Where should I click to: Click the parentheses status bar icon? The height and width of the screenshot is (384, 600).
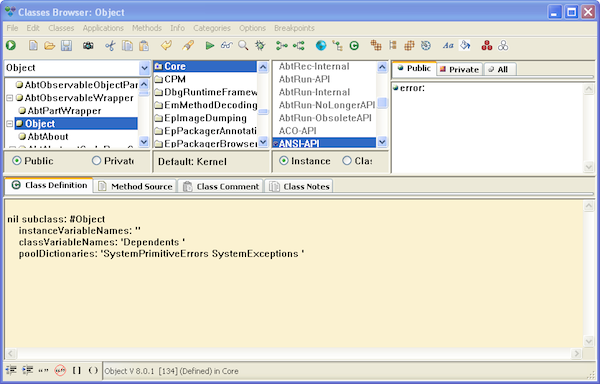pyautogui.click(x=93, y=370)
